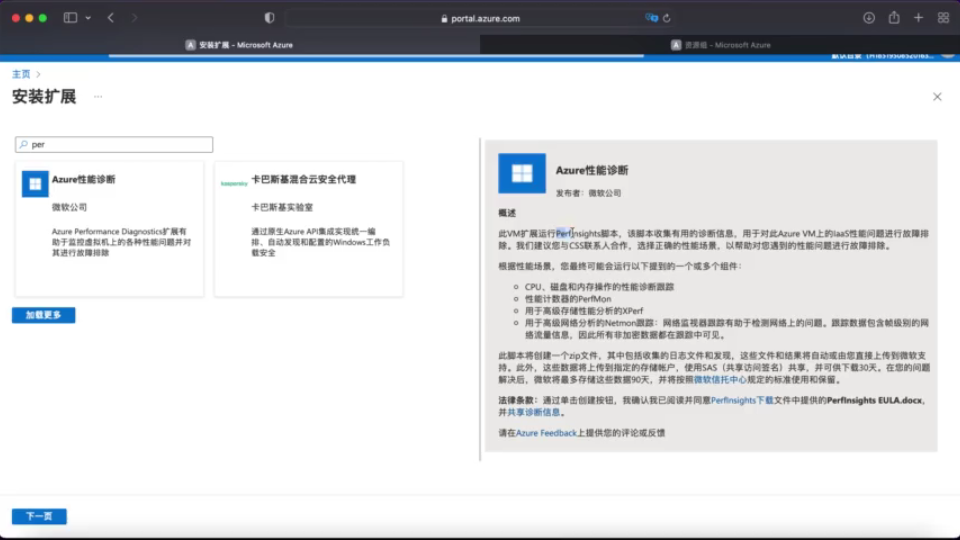Click the large Azure性能诊断 icon in the details panel
The width and height of the screenshot is (960, 540).
pos(522,173)
